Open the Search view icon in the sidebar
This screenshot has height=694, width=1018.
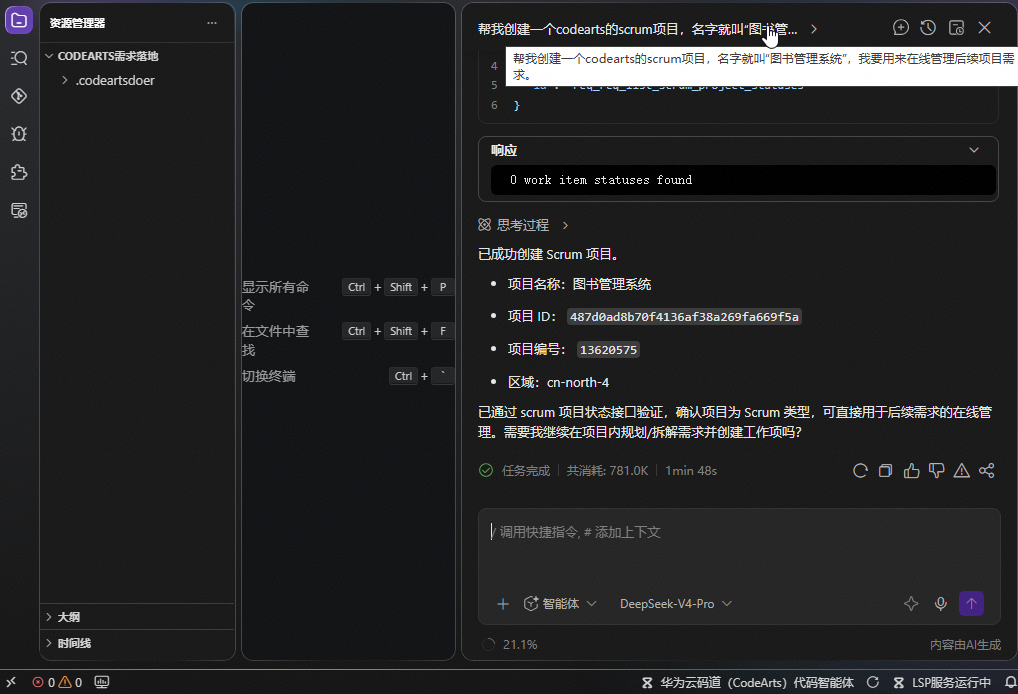(19, 58)
